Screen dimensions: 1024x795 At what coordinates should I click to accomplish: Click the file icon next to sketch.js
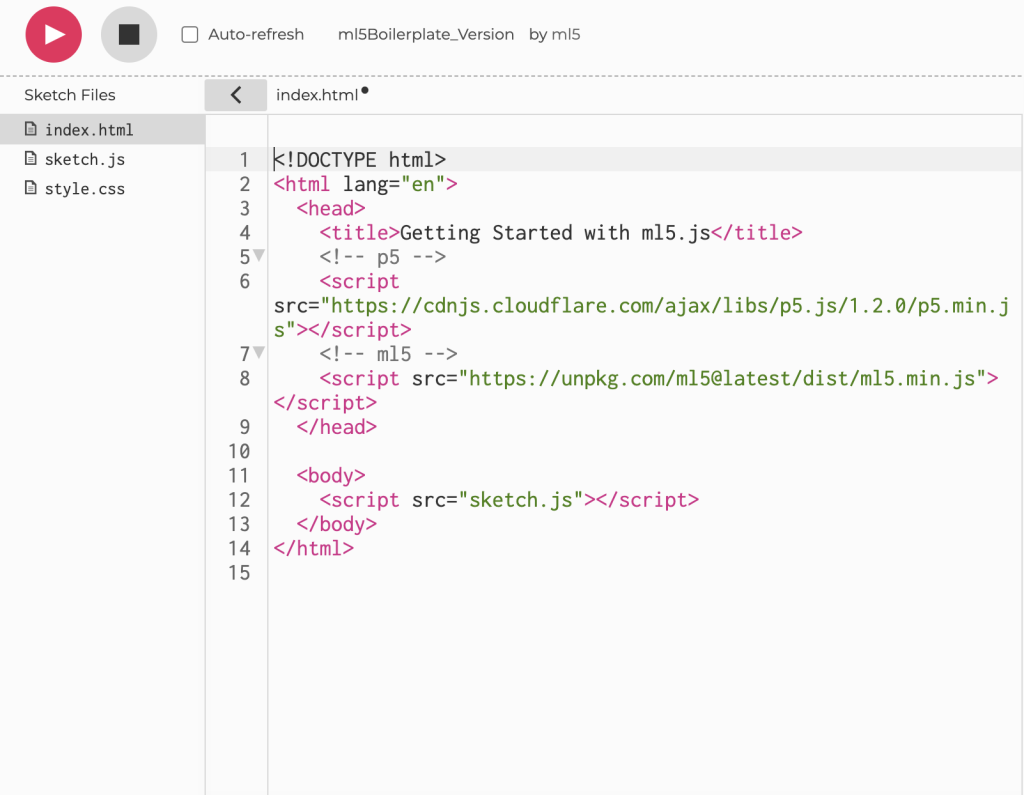pos(30,159)
